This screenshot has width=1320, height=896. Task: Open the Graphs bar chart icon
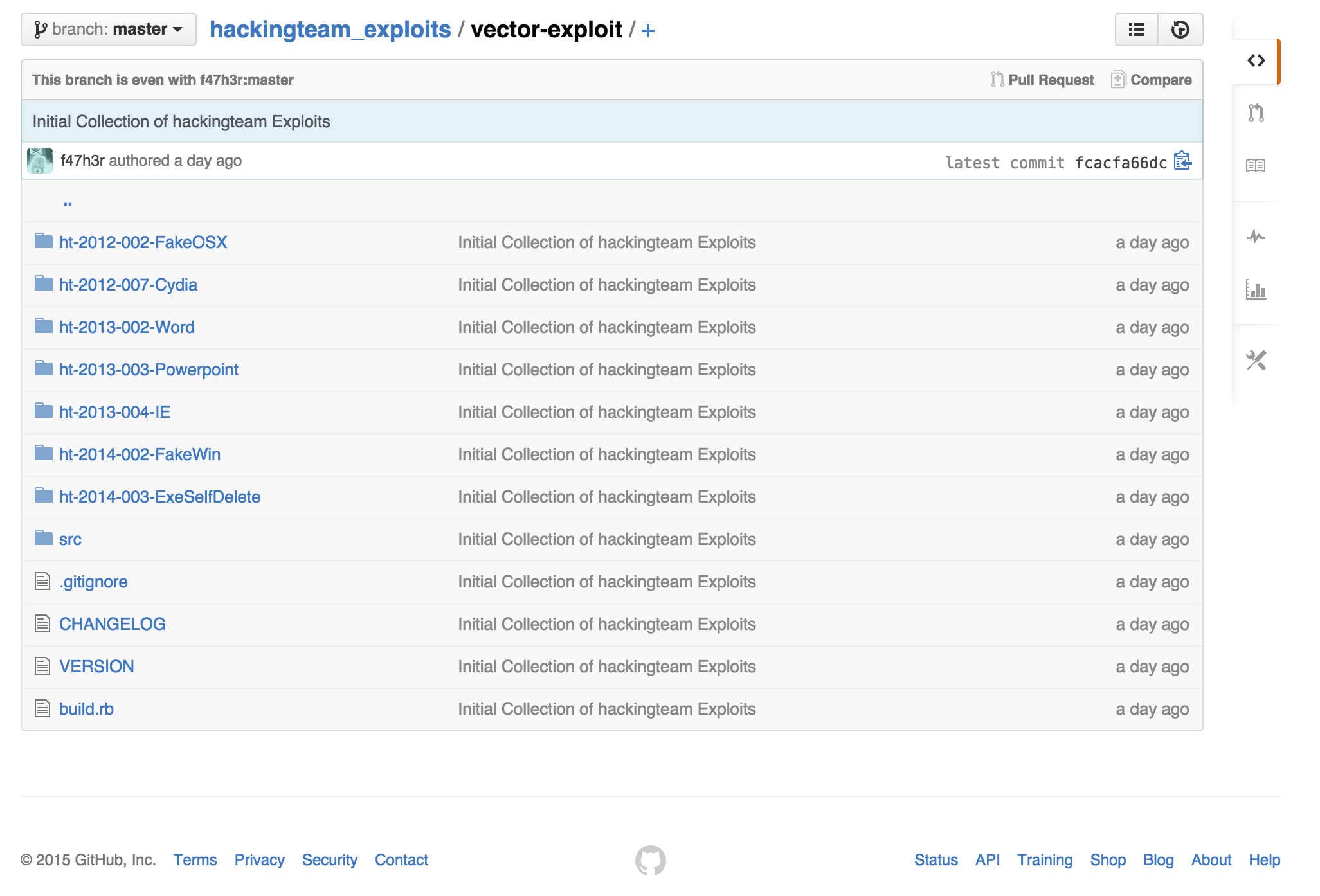tap(1256, 290)
